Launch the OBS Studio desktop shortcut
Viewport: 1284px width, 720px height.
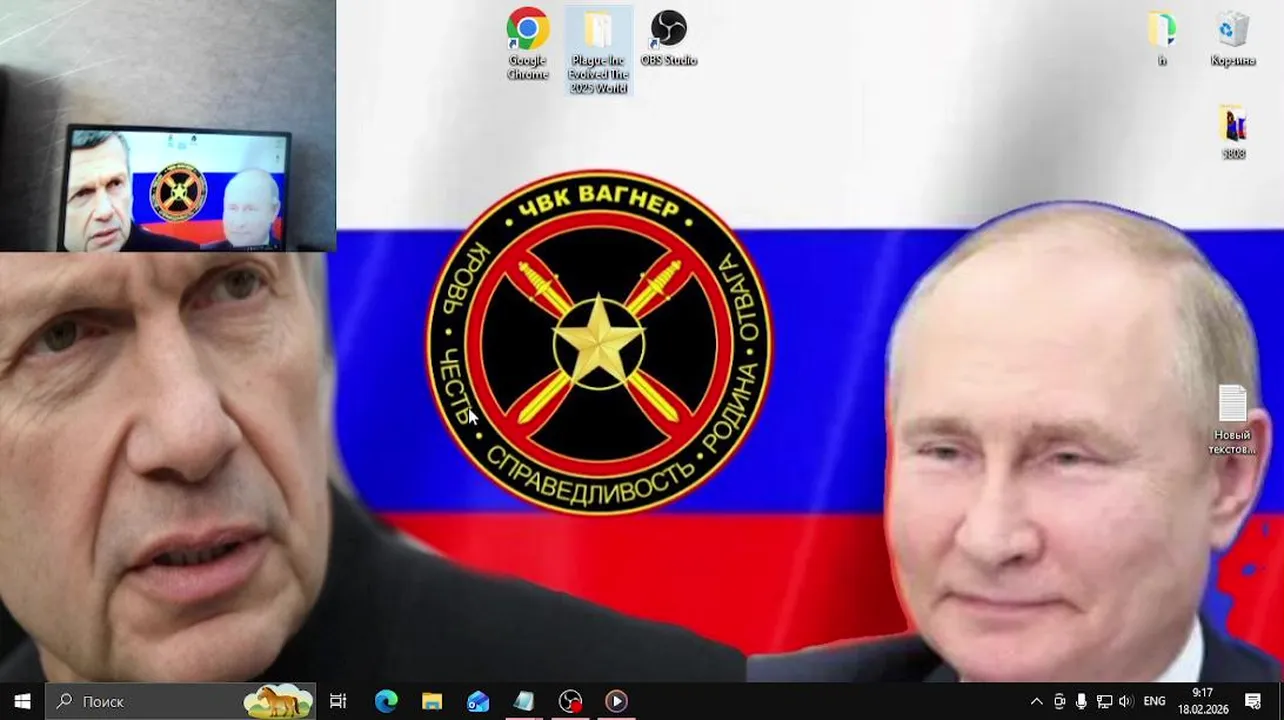(668, 40)
